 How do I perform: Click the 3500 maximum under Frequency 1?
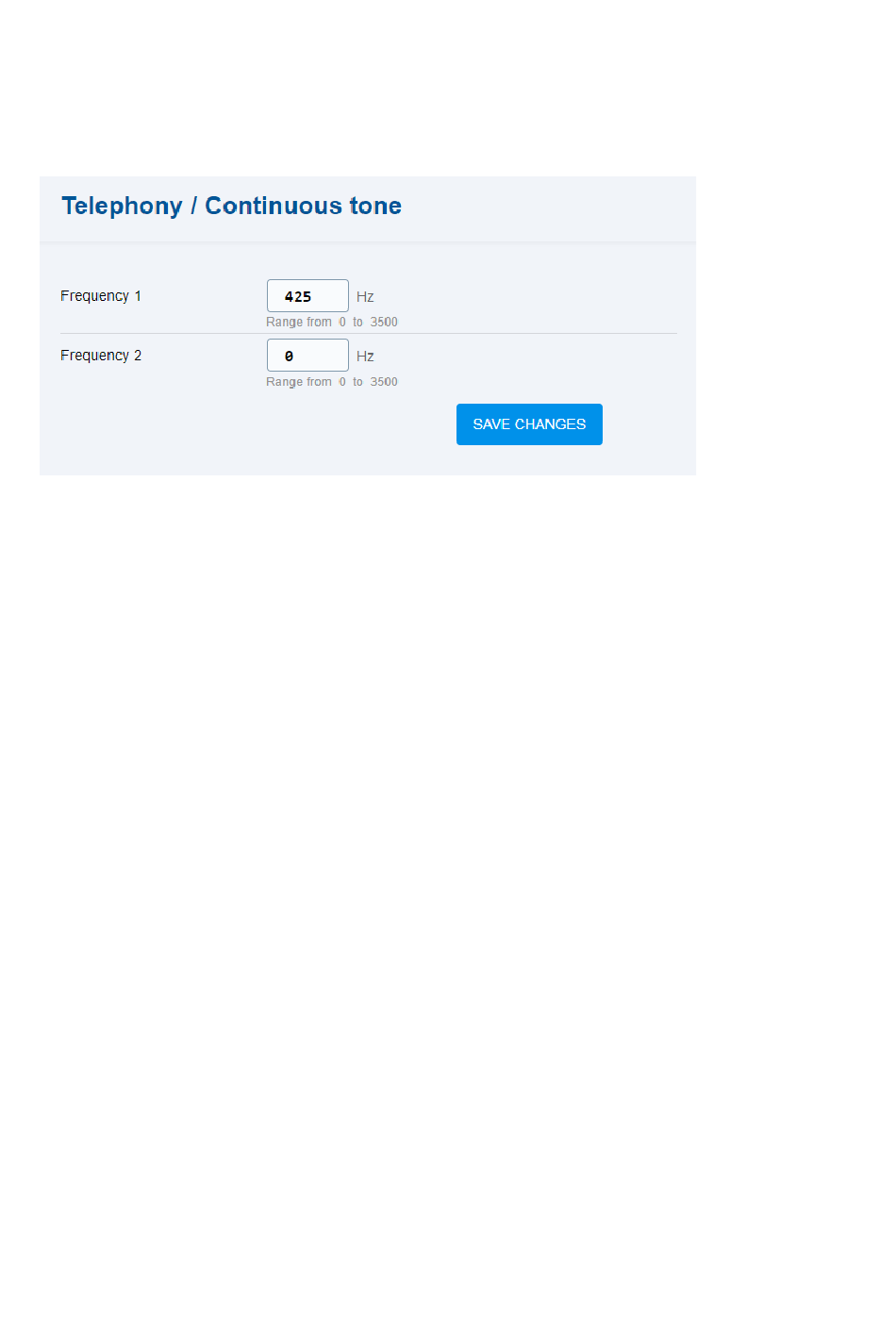click(384, 322)
